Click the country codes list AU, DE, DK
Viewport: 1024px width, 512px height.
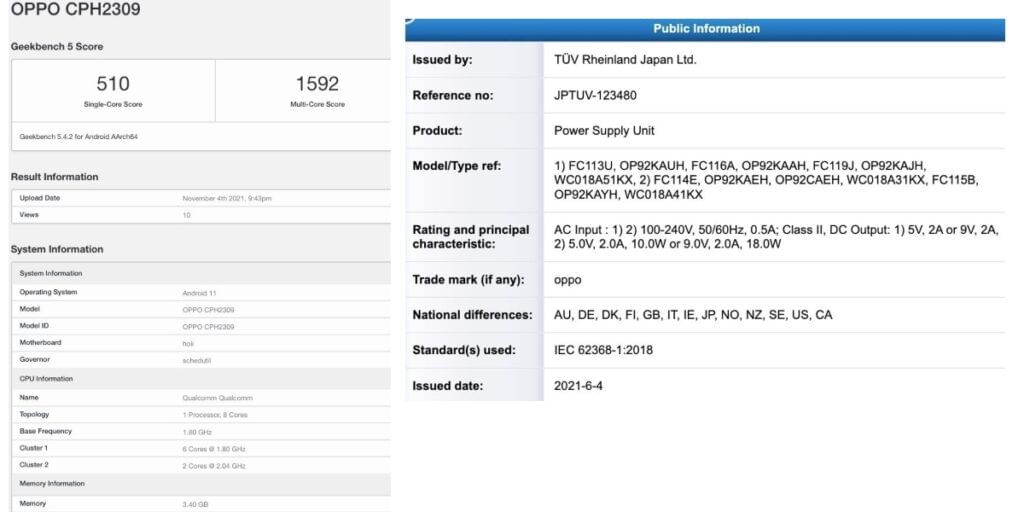tap(693, 315)
